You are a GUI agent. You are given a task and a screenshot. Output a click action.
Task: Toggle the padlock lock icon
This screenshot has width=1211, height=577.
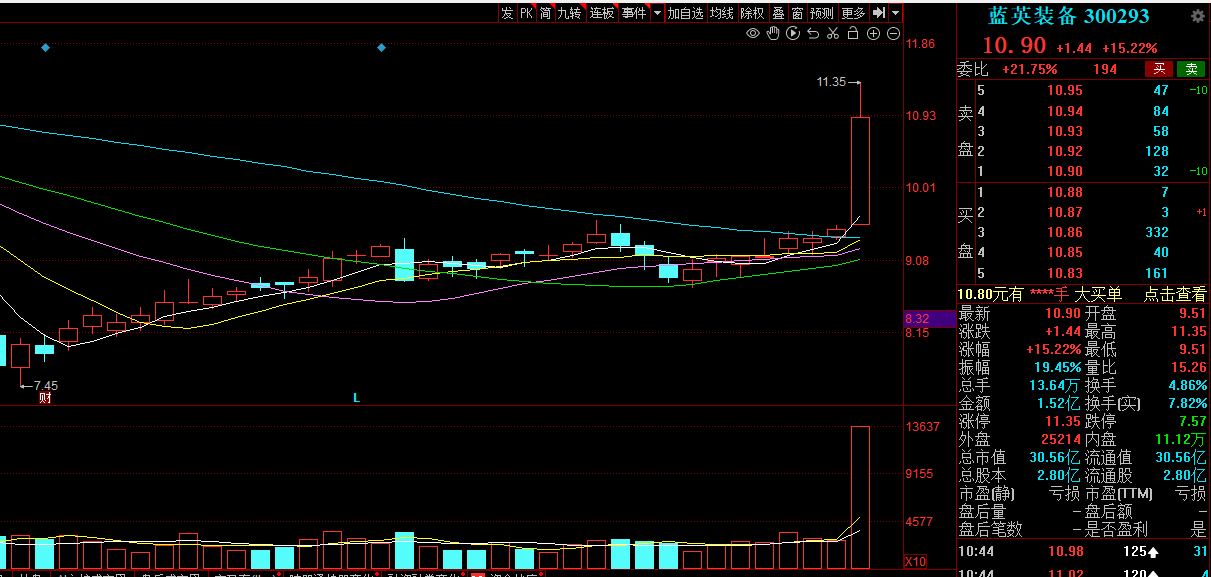click(852, 34)
